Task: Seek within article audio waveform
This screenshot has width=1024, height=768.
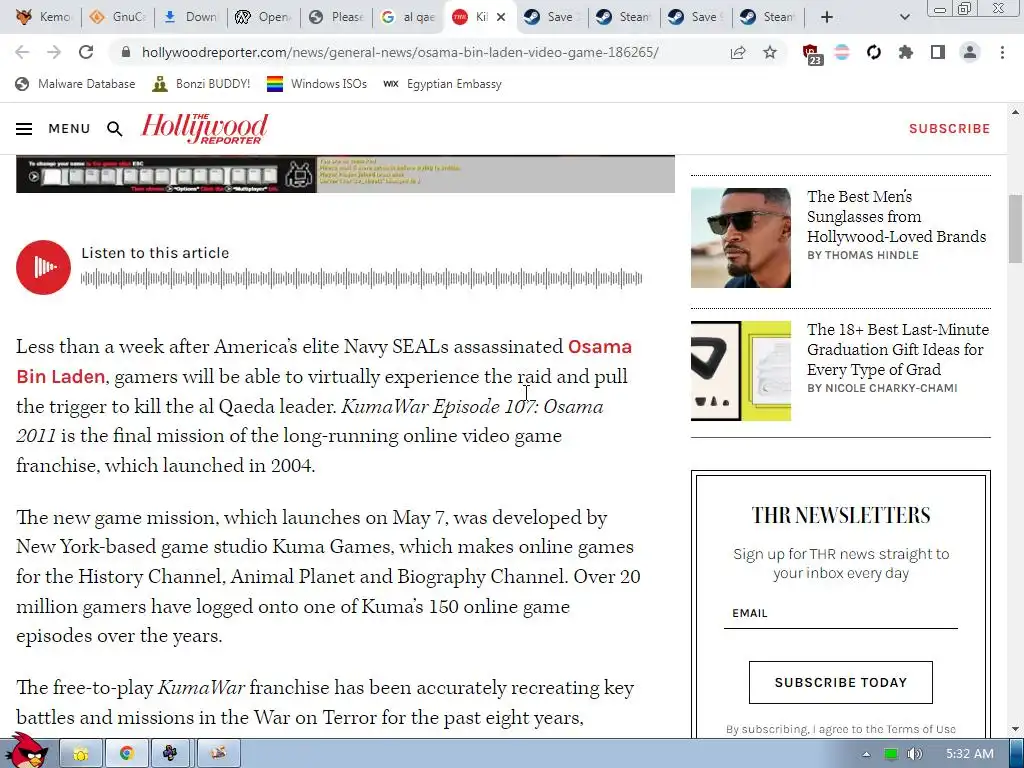Action: (x=361, y=278)
